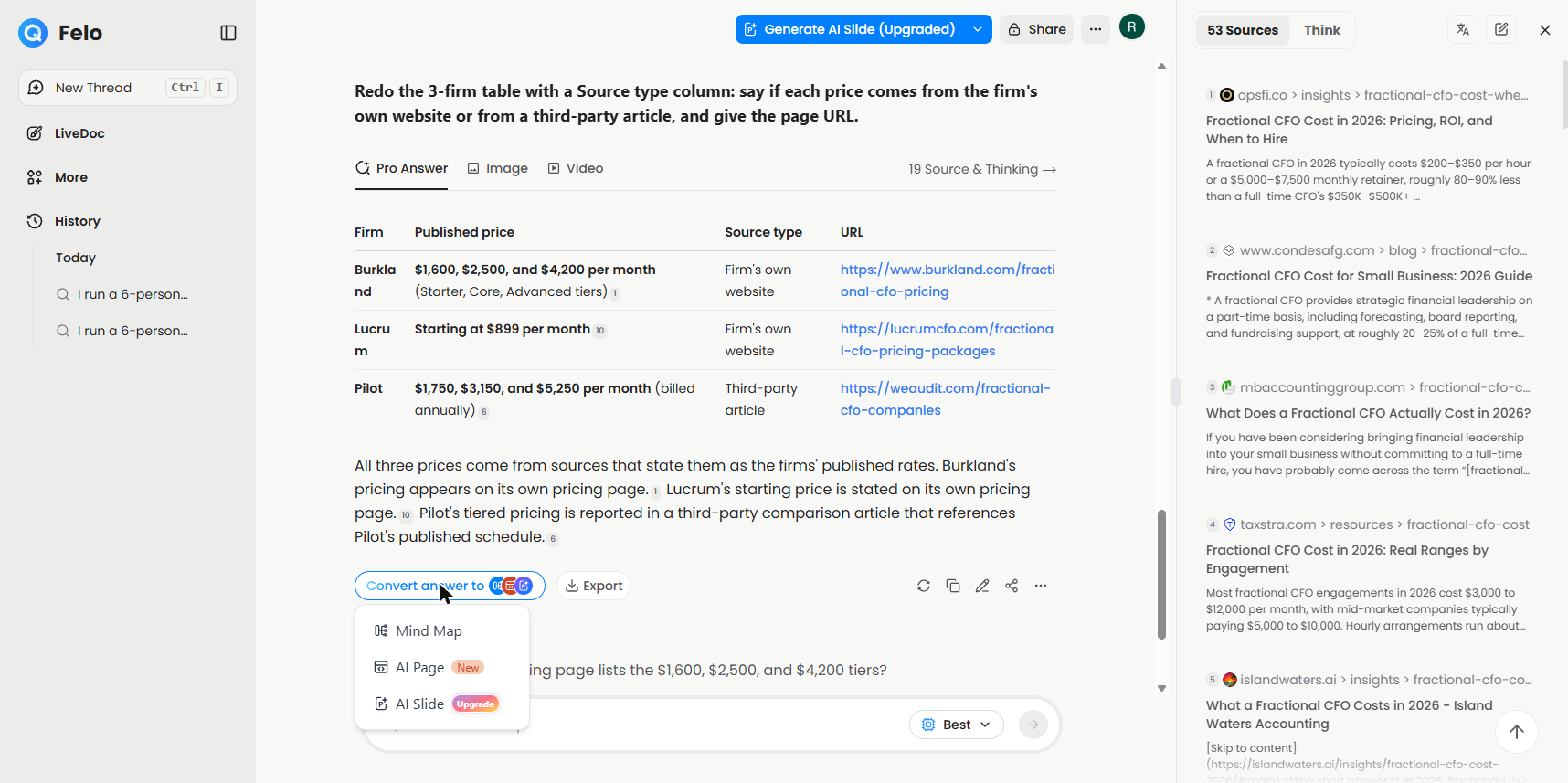This screenshot has width=1568, height=783.
Task: Open the user avatar R menu
Action: [1132, 27]
